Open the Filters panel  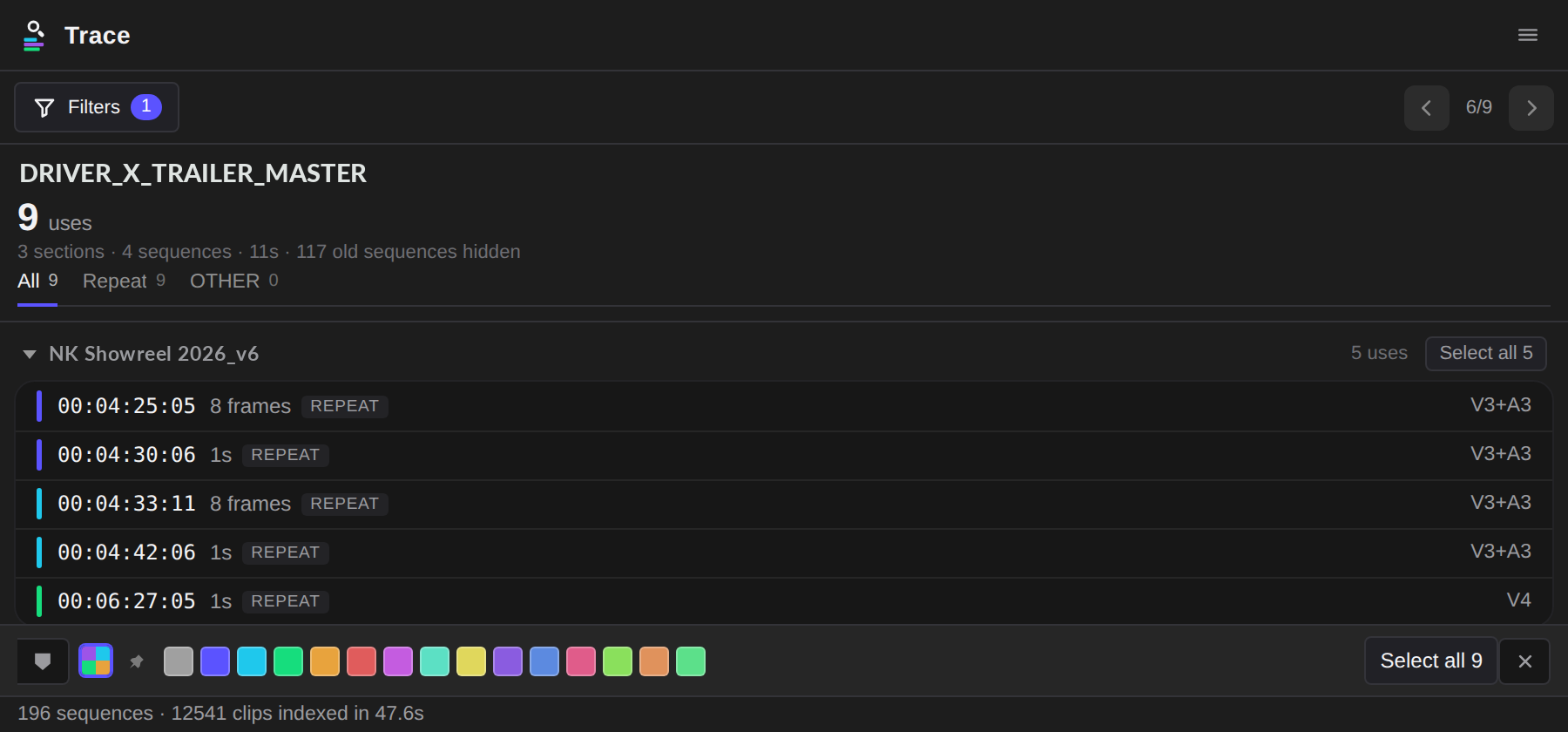pos(97,107)
